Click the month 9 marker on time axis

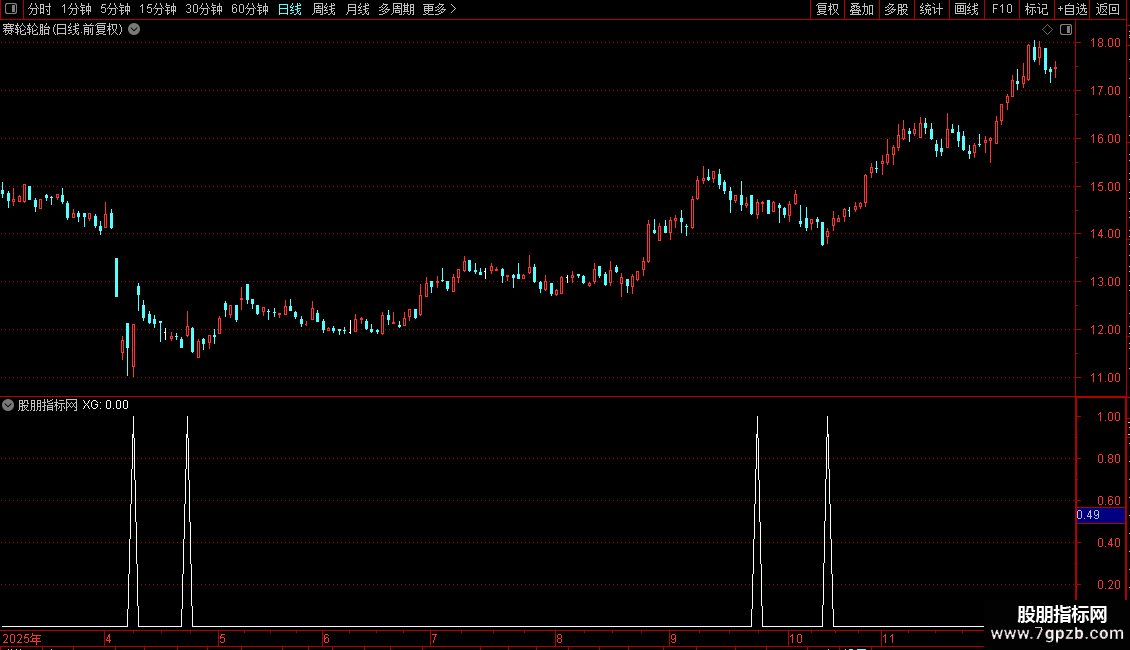[673, 638]
